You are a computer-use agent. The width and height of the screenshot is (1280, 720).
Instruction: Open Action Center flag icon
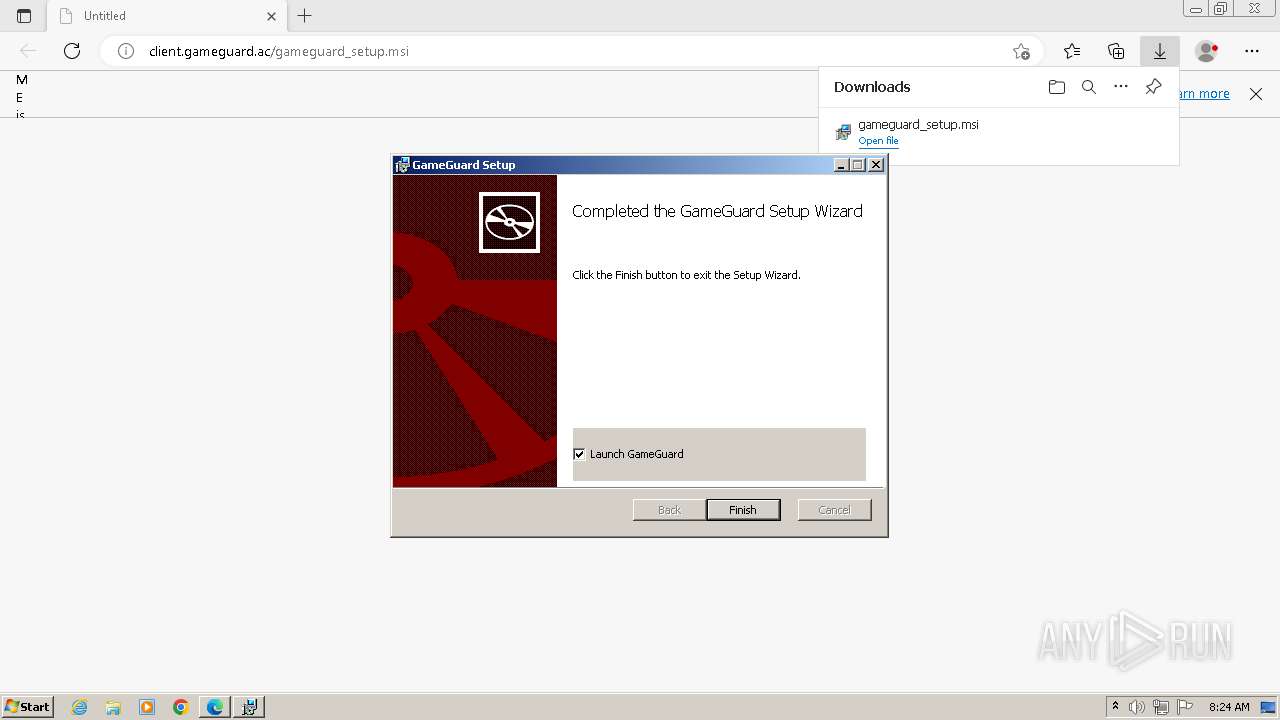tap(1185, 707)
